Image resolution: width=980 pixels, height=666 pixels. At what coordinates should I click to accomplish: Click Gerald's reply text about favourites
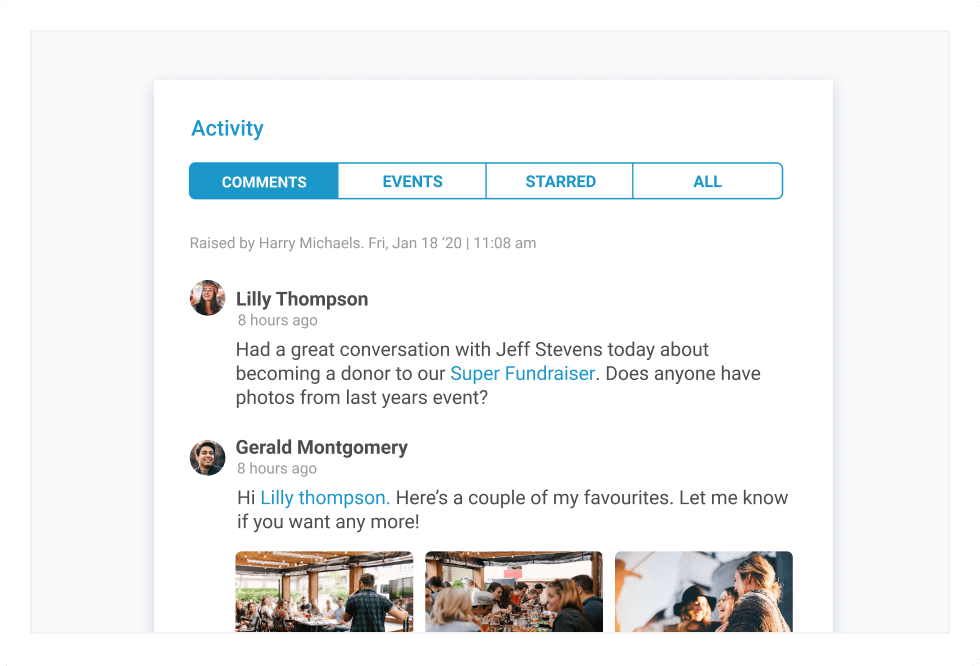coord(590,498)
